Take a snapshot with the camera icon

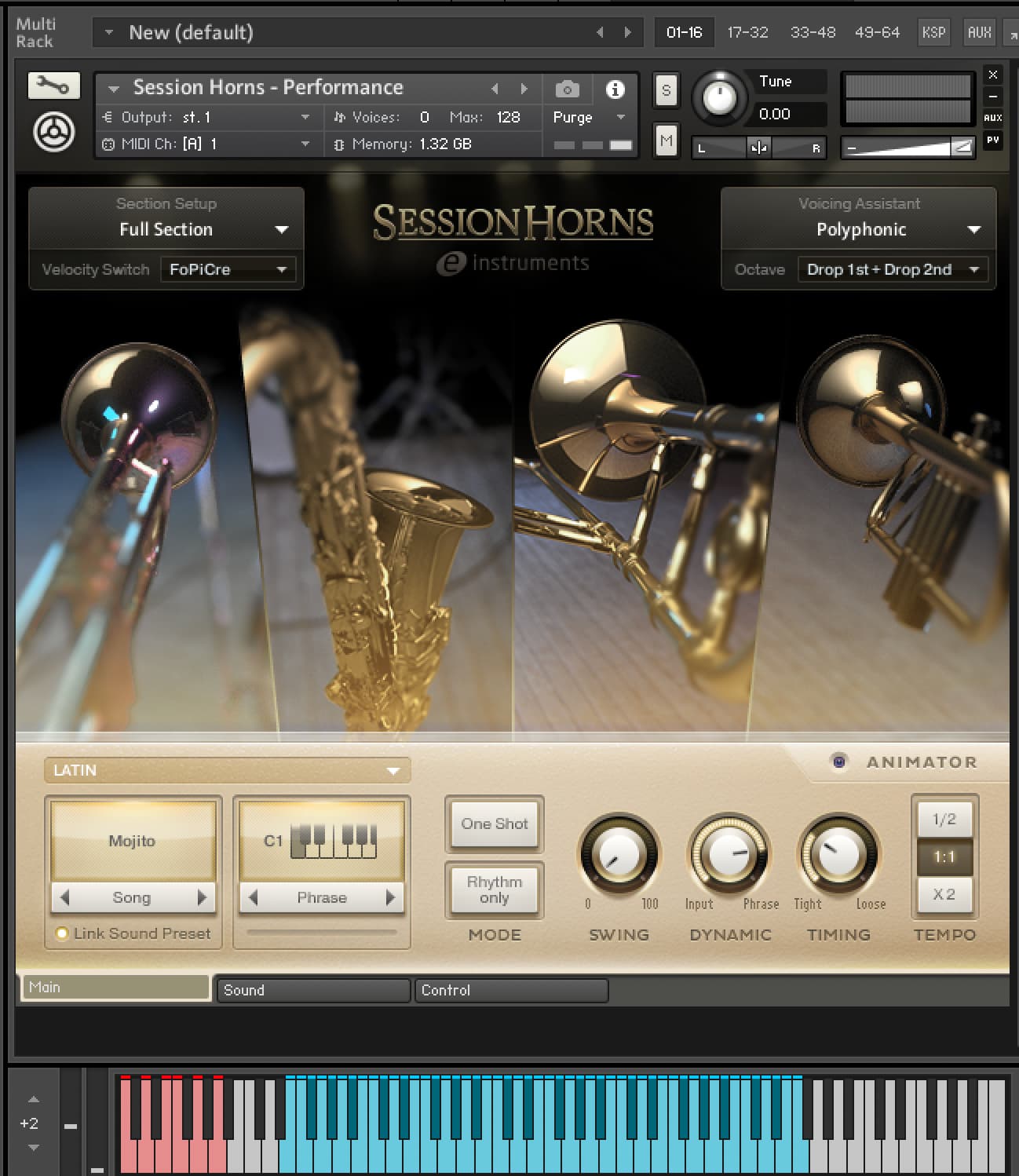[567, 89]
